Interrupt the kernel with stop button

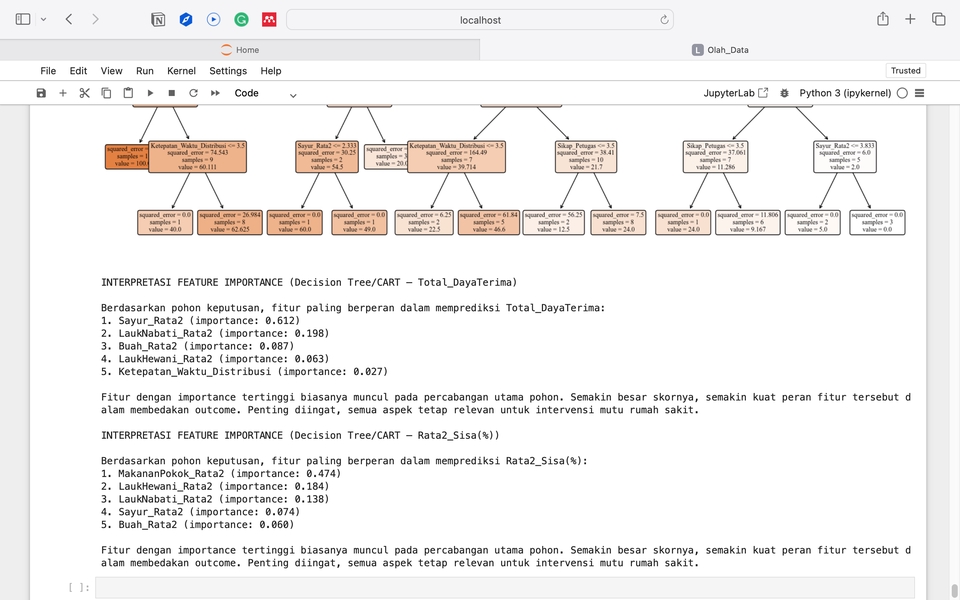(172, 93)
